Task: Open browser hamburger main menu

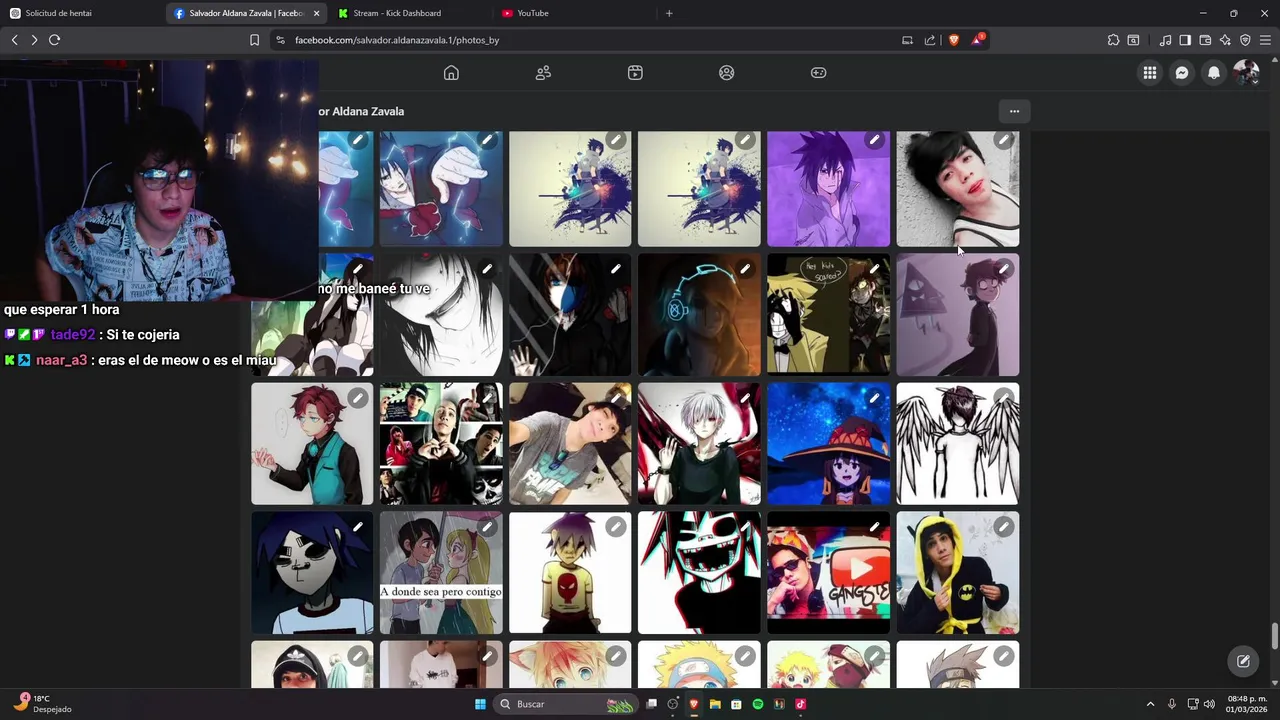Action: [1265, 40]
